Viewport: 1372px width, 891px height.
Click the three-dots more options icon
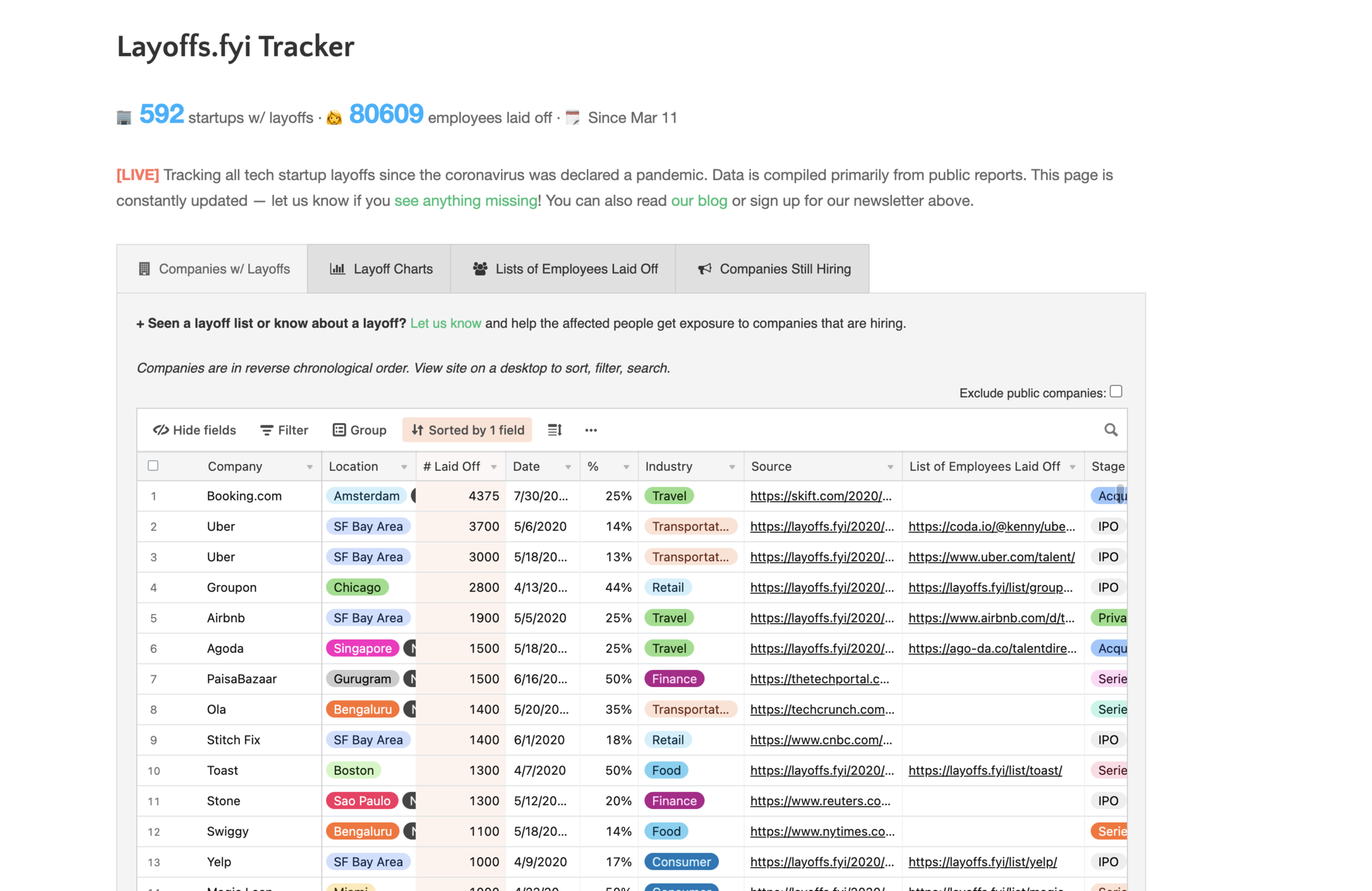point(590,430)
